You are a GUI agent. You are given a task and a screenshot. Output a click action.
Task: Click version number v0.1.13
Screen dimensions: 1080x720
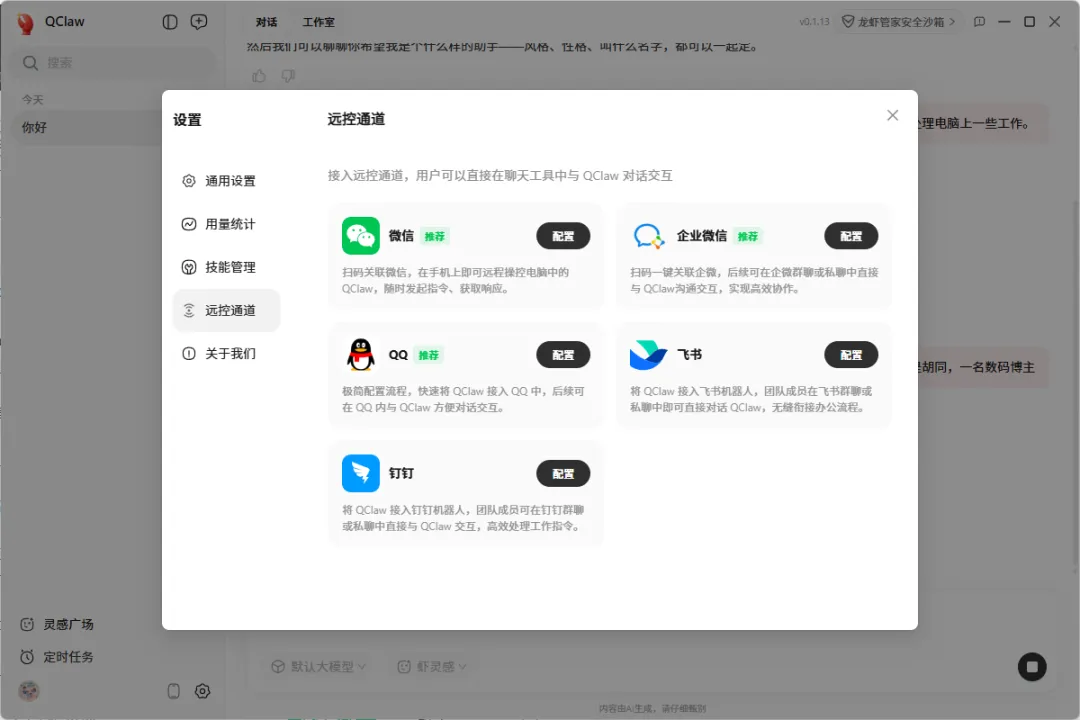point(814,22)
